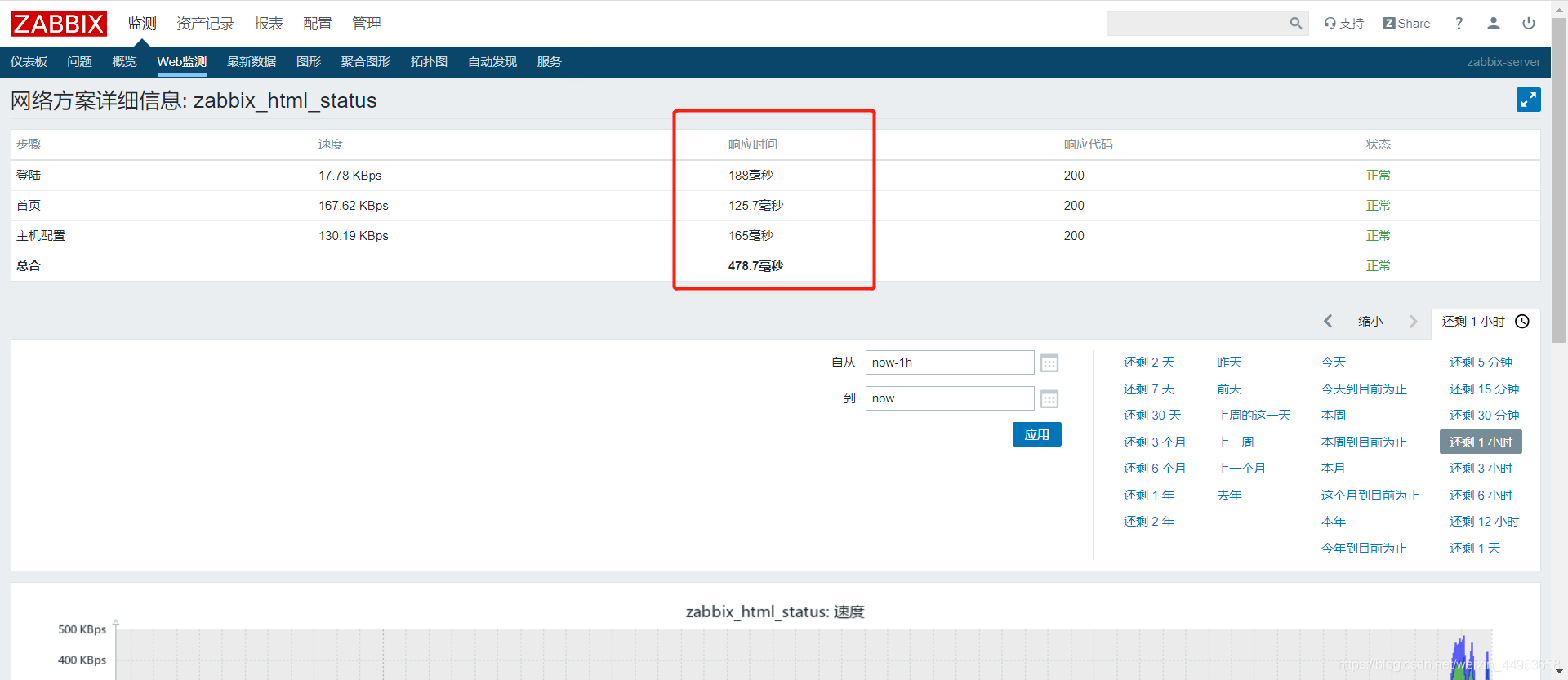Viewport: 1568px width, 680px height.
Task: Select 本月 time range
Action: pyautogui.click(x=1334, y=469)
